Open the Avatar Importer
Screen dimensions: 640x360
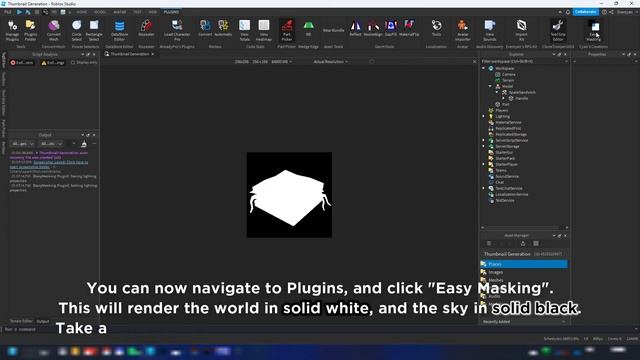tap(462, 30)
